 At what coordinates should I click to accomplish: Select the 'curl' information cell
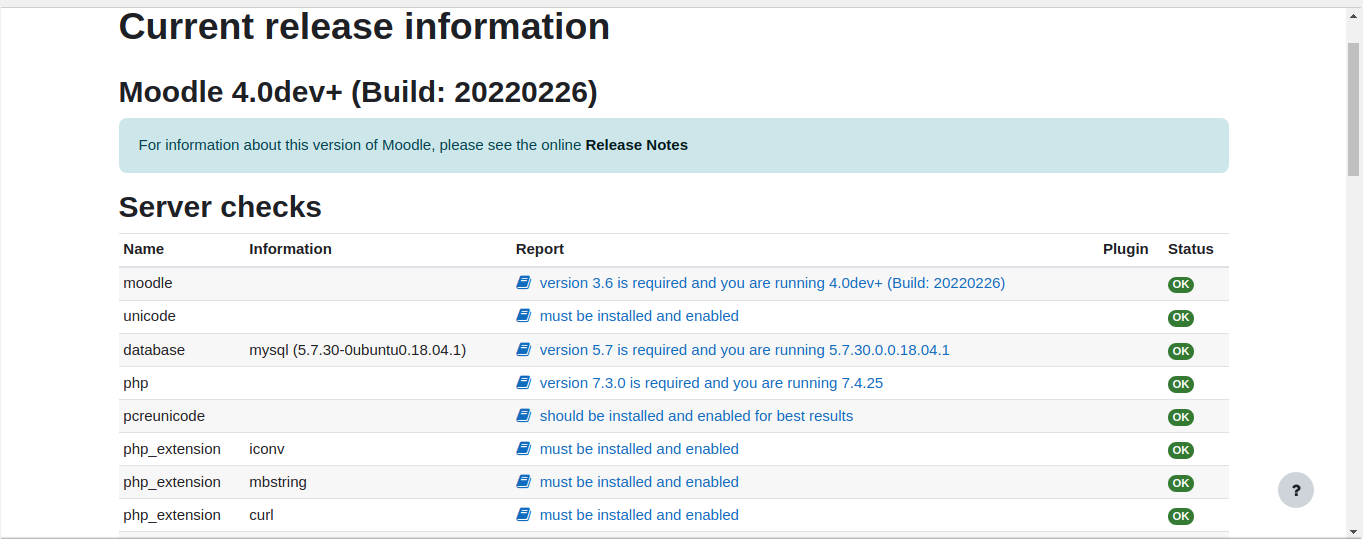coord(261,515)
